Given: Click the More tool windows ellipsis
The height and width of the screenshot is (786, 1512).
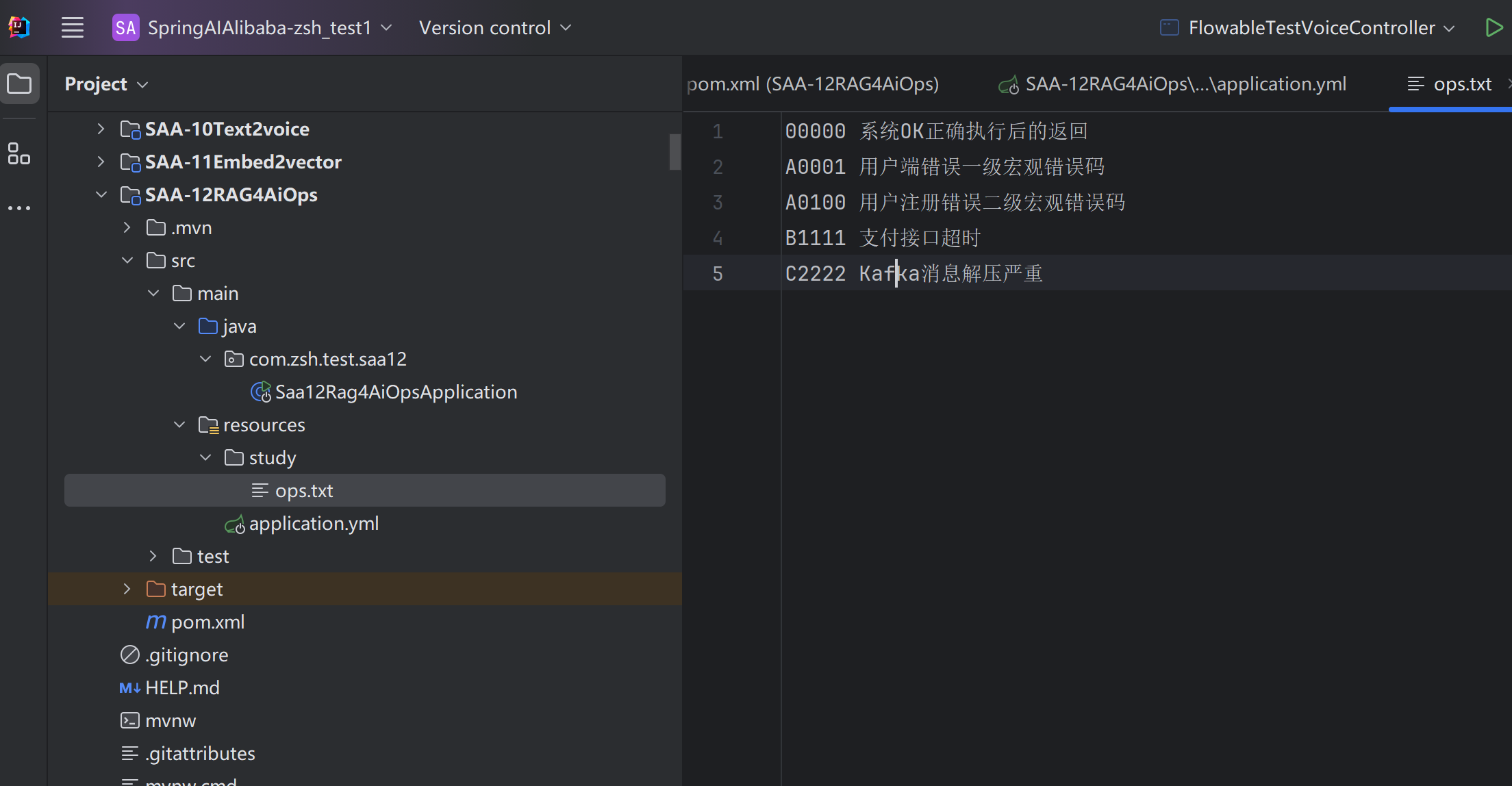Looking at the screenshot, I should point(19,207).
